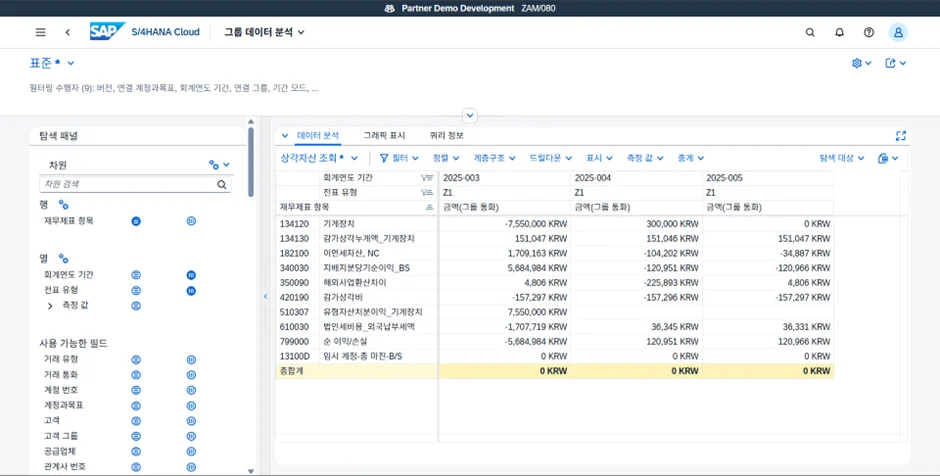Viewport: 940px width, 476px height.
Task: Click the SAP logo
Action: pos(106,32)
